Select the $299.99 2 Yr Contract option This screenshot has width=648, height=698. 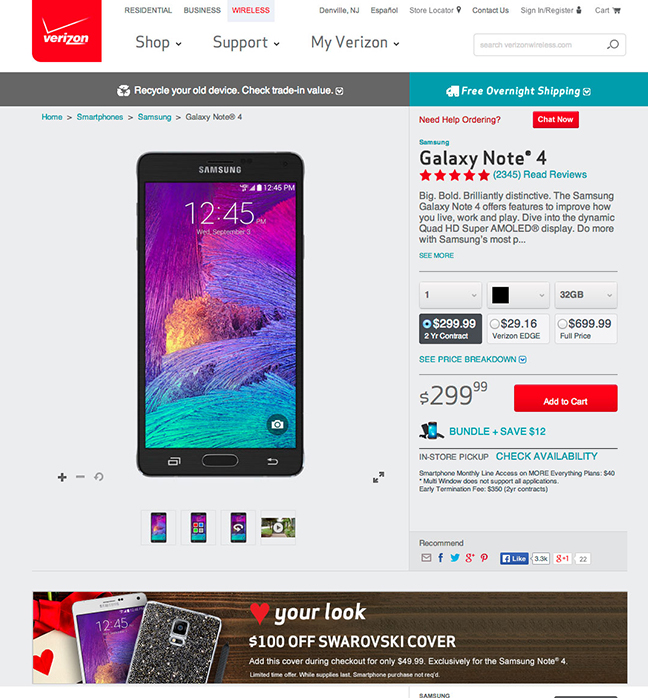point(450,329)
